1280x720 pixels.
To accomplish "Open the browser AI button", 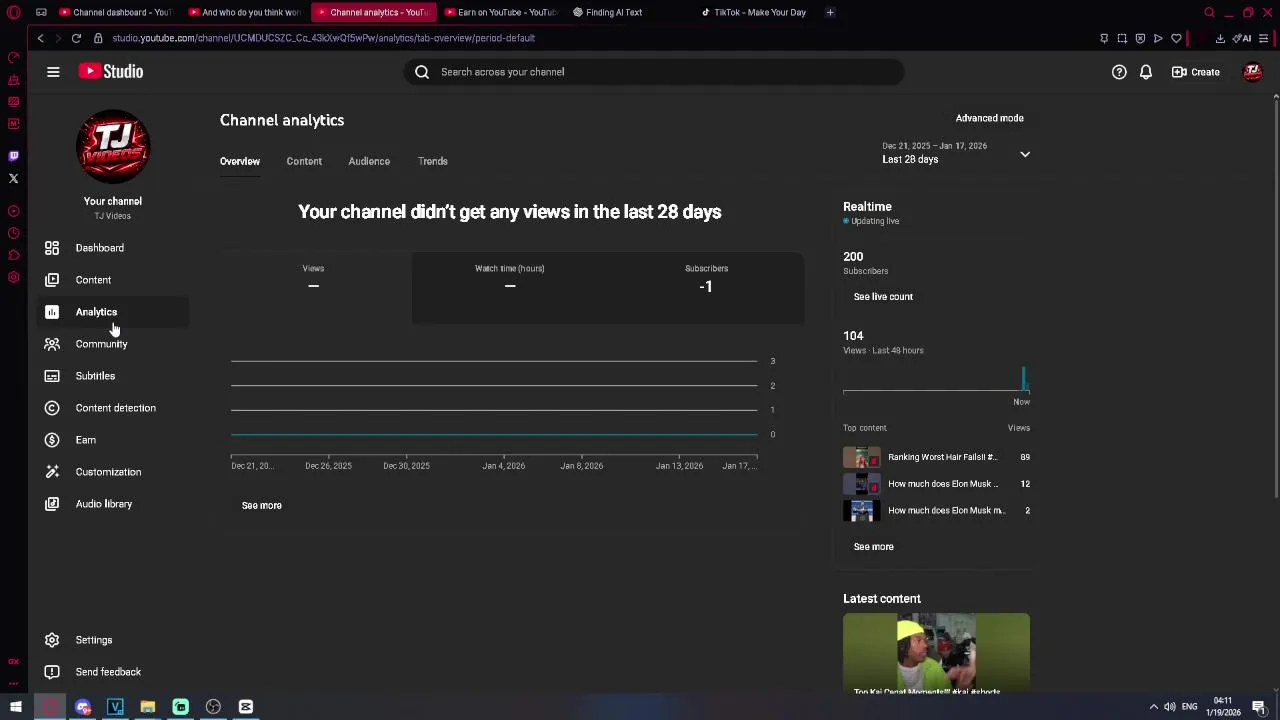I will click(x=1243, y=38).
